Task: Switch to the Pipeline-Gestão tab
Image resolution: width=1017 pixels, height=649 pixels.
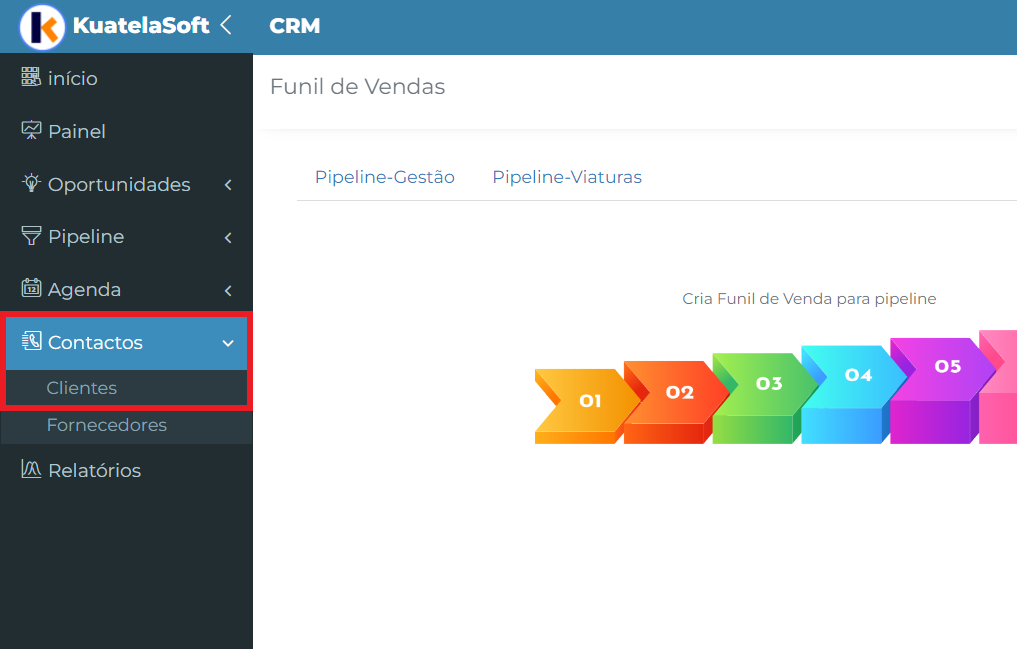Action: pyautogui.click(x=385, y=177)
